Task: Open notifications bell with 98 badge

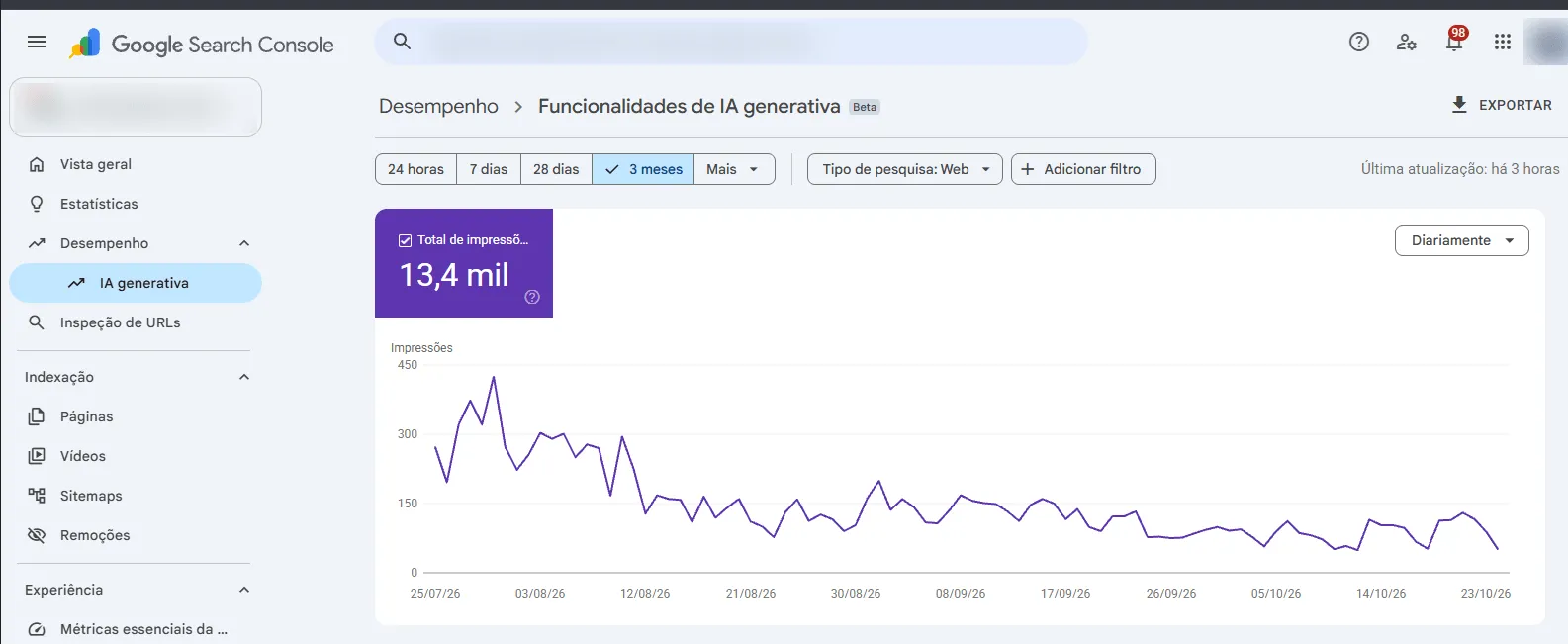Action: [x=1454, y=40]
